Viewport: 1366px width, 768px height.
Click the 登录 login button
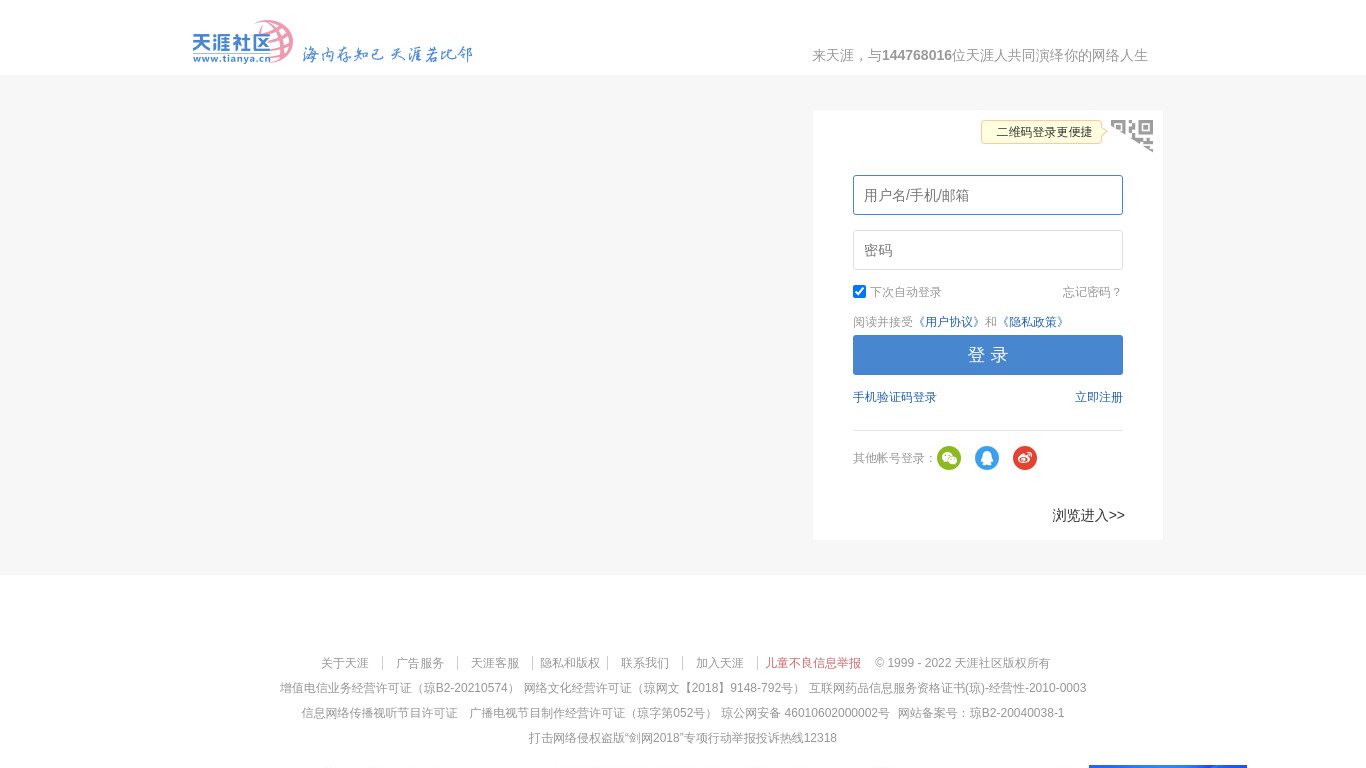[988, 355]
